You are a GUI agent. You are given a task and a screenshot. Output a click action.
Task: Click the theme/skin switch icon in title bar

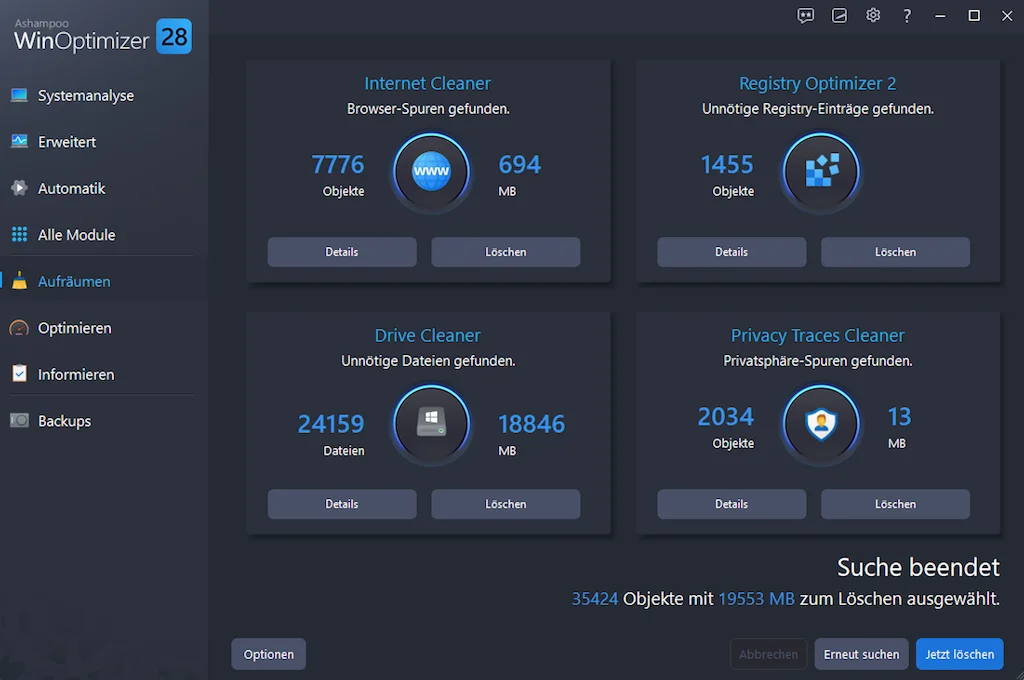[840, 15]
